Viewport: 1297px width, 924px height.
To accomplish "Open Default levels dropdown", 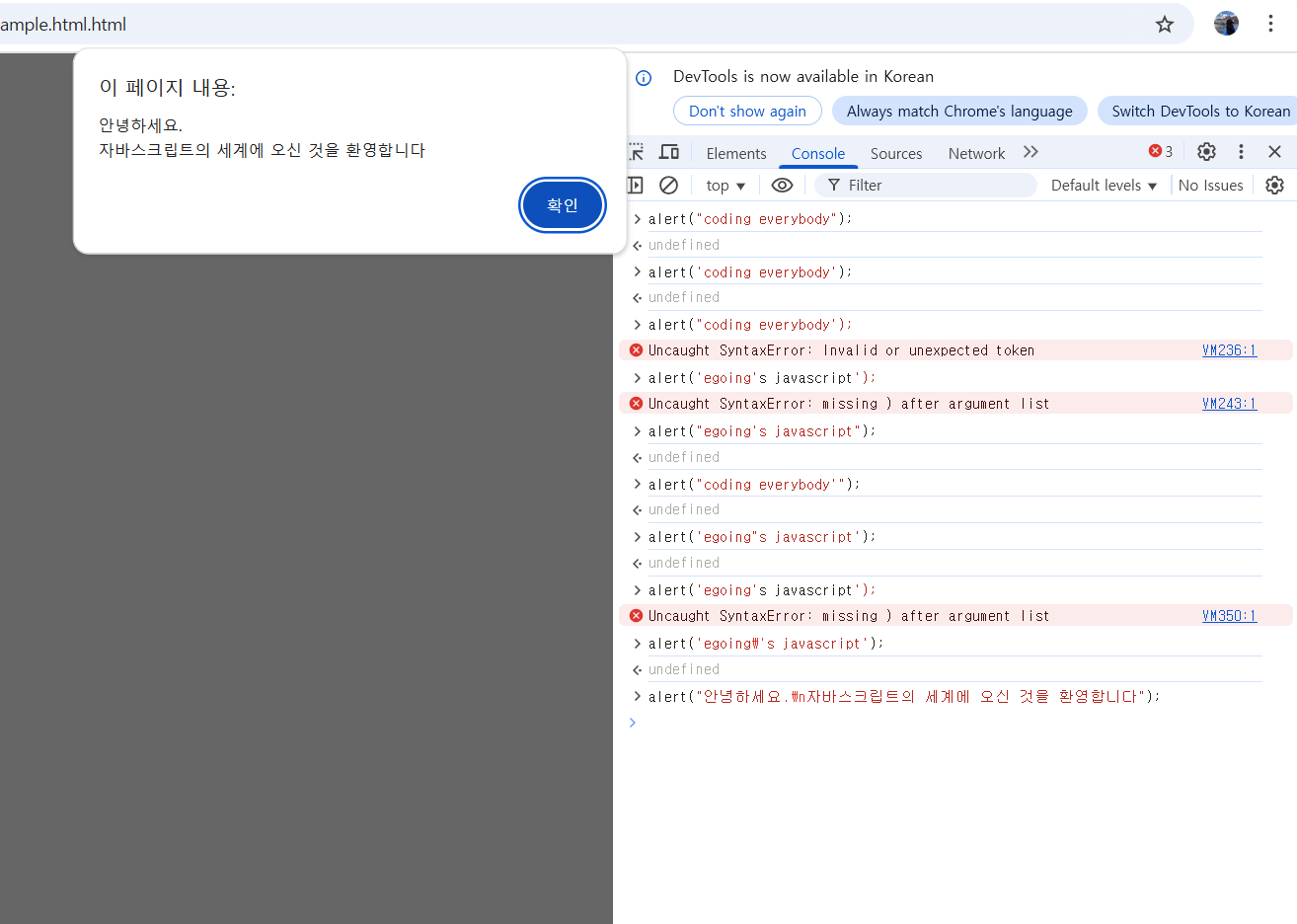I will 1104,186.
